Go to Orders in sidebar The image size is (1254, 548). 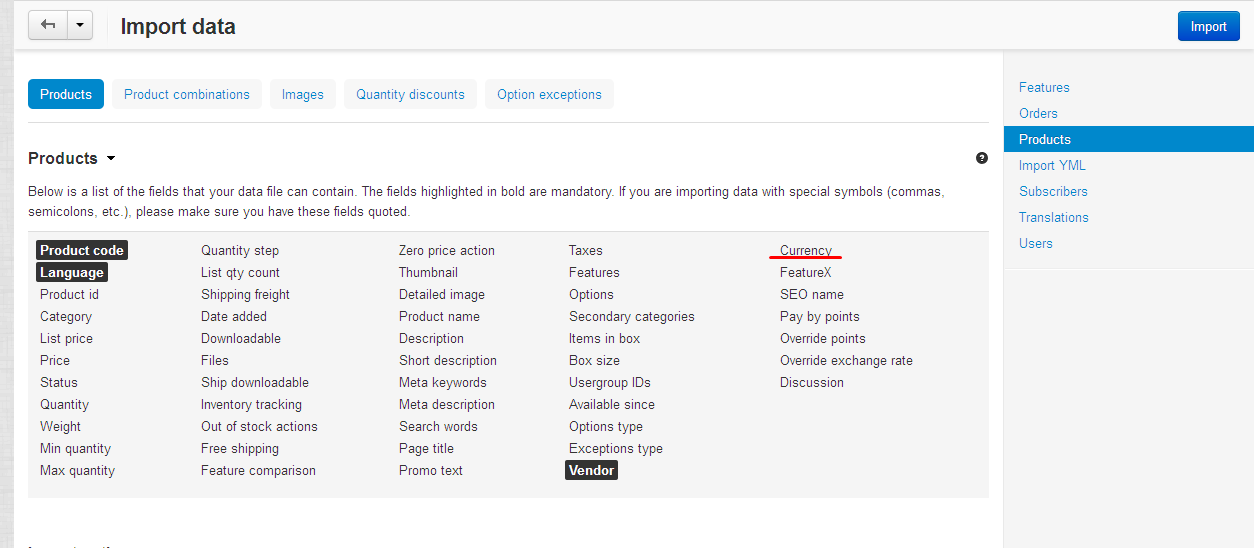click(x=1038, y=113)
